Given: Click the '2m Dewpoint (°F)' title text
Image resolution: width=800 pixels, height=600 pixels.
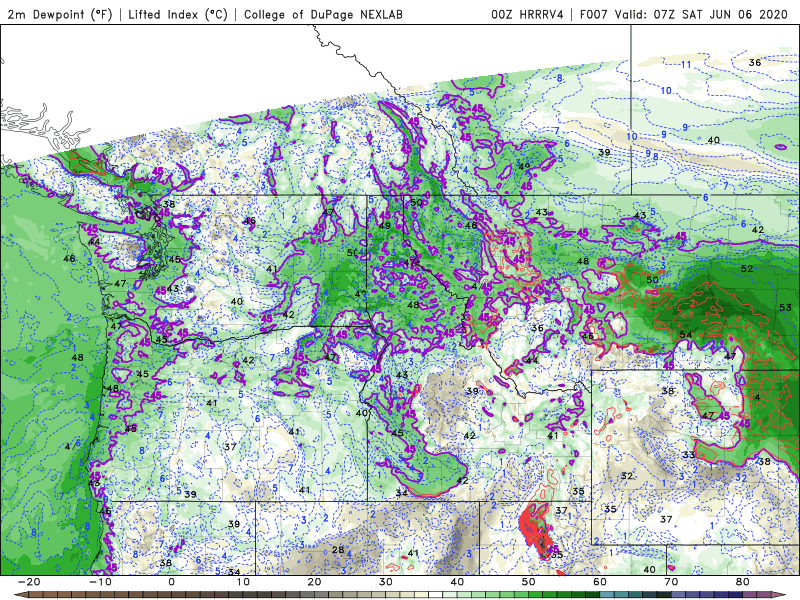Looking at the screenshot, I should 60,14.
